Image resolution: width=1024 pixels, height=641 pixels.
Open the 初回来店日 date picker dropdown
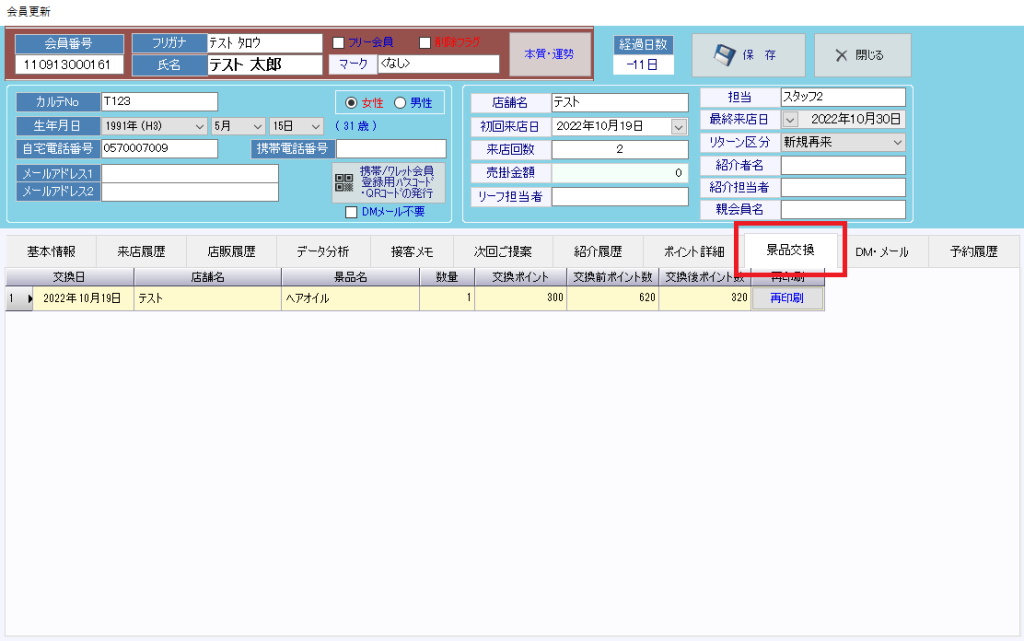tap(679, 127)
